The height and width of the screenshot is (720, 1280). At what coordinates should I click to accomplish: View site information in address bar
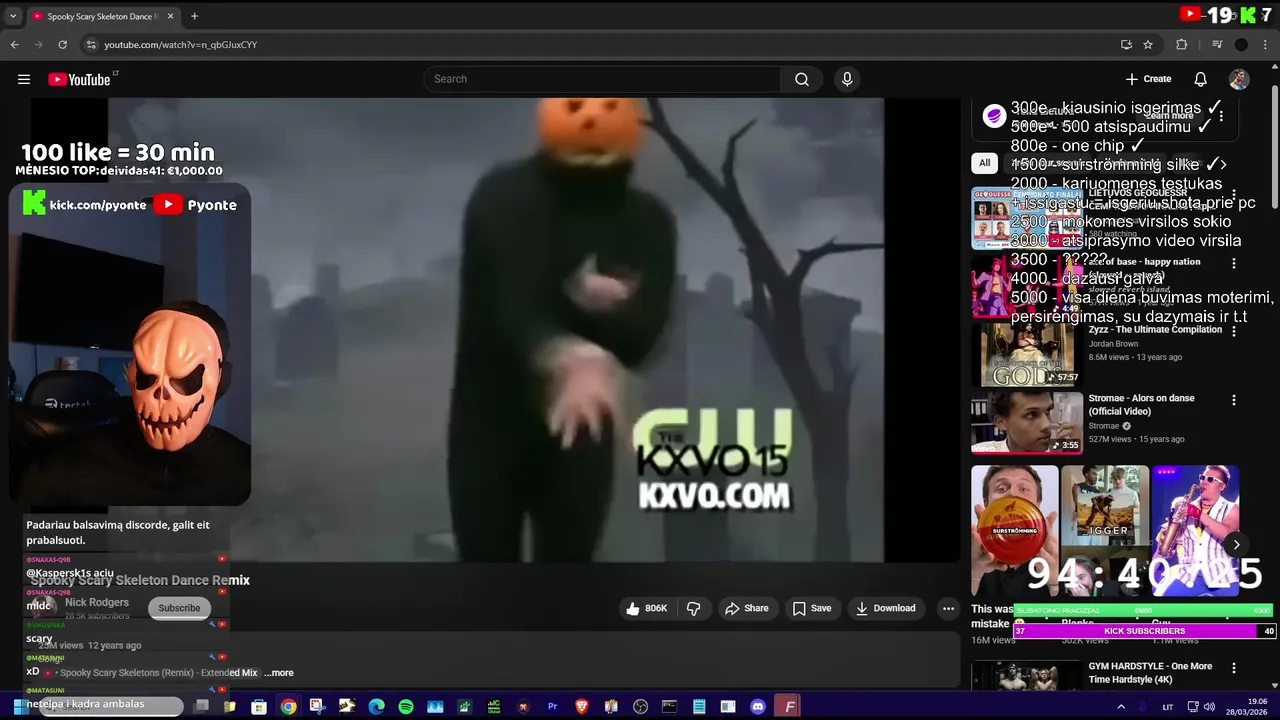[x=91, y=44]
